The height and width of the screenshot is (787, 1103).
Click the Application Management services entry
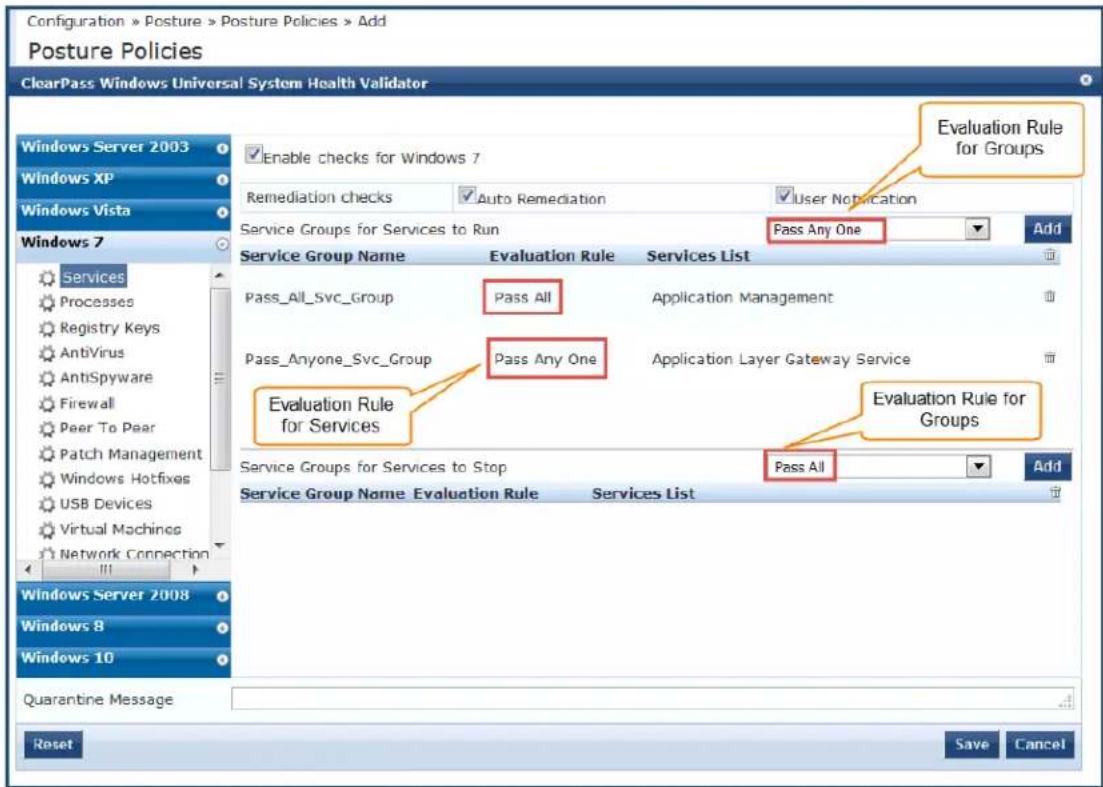tap(742, 297)
